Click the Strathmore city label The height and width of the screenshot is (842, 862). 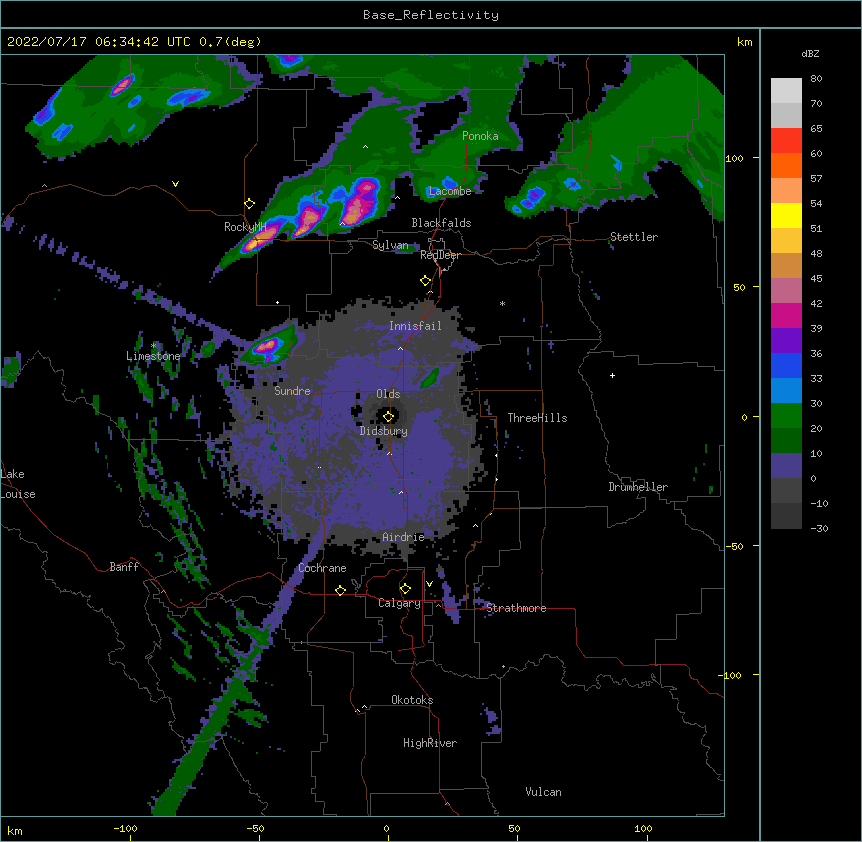516,608
